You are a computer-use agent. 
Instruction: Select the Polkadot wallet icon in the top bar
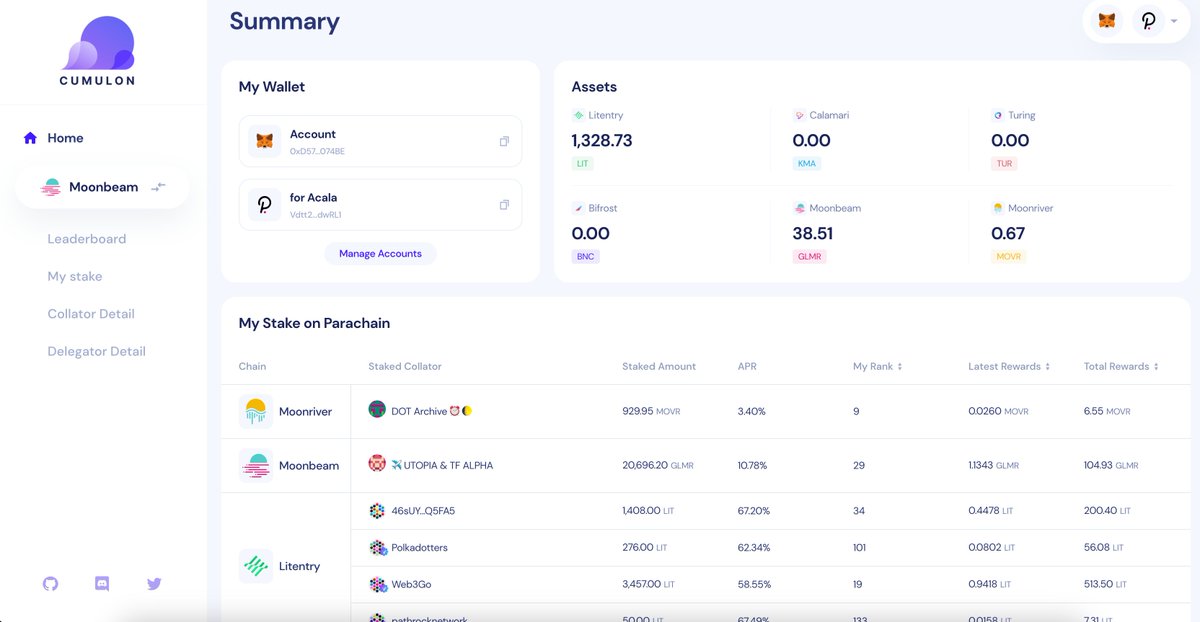pos(1147,20)
